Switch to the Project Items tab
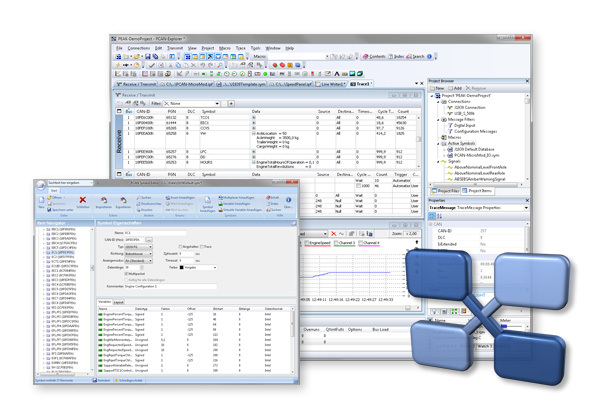600x418 pixels. point(478,191)
